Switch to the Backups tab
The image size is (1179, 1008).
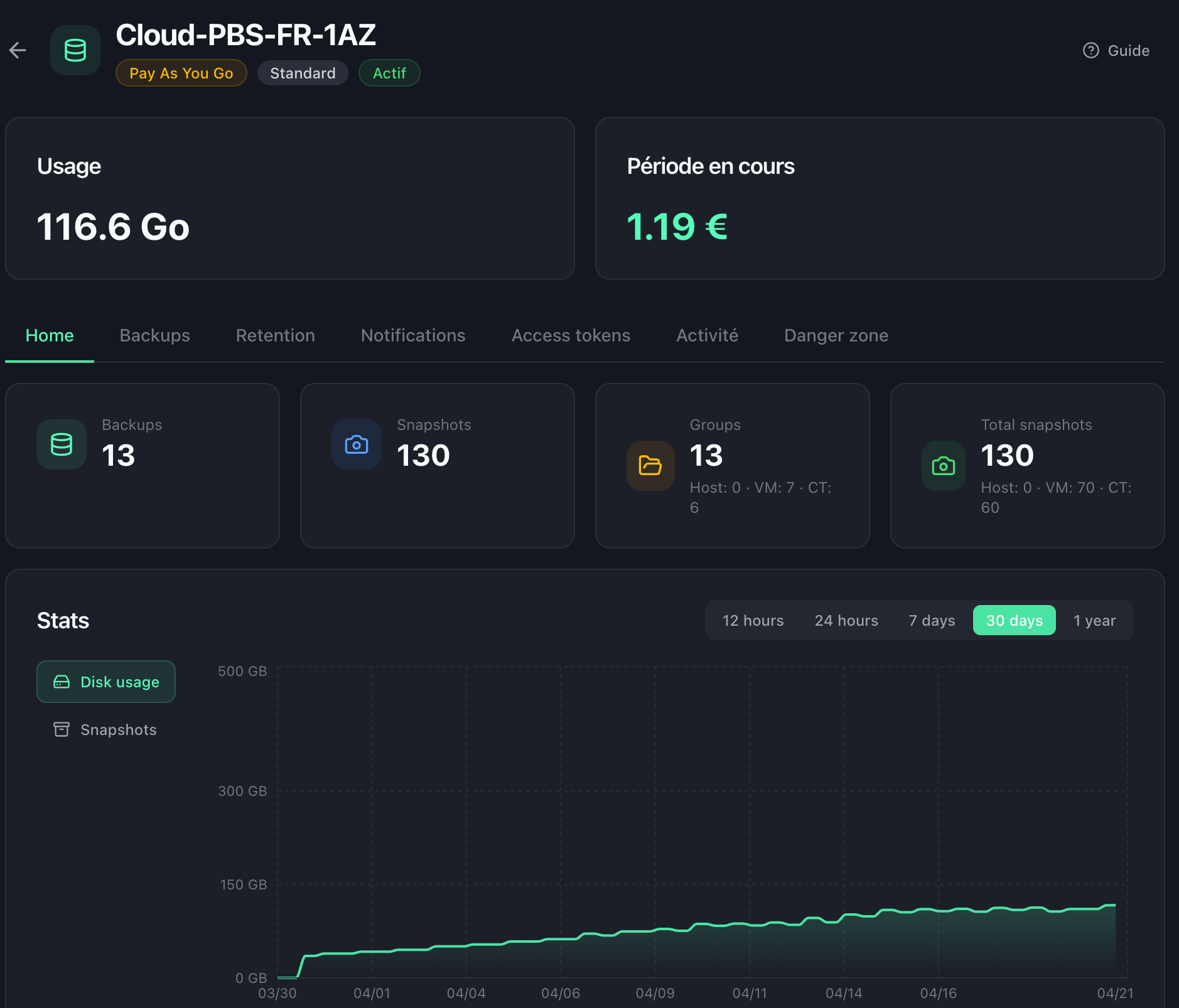pyautogui.click(x=154, y=335)
